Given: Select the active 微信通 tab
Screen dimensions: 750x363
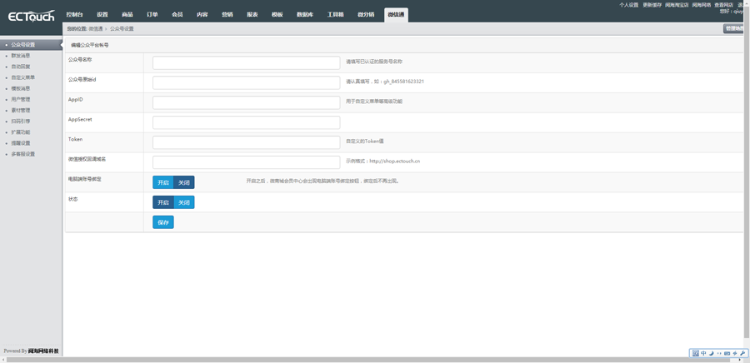Looking at the screenshot, I should 396,15.
